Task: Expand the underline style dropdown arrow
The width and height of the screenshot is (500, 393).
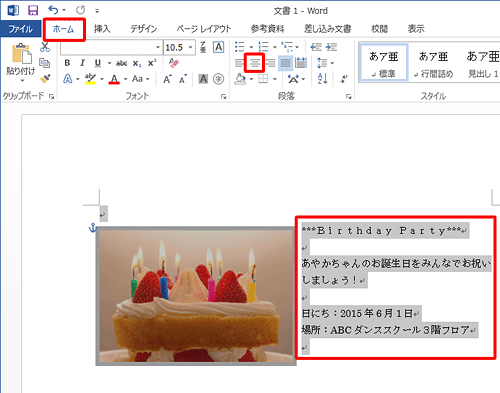Action: pyautogui.click(x=109, y=63)
